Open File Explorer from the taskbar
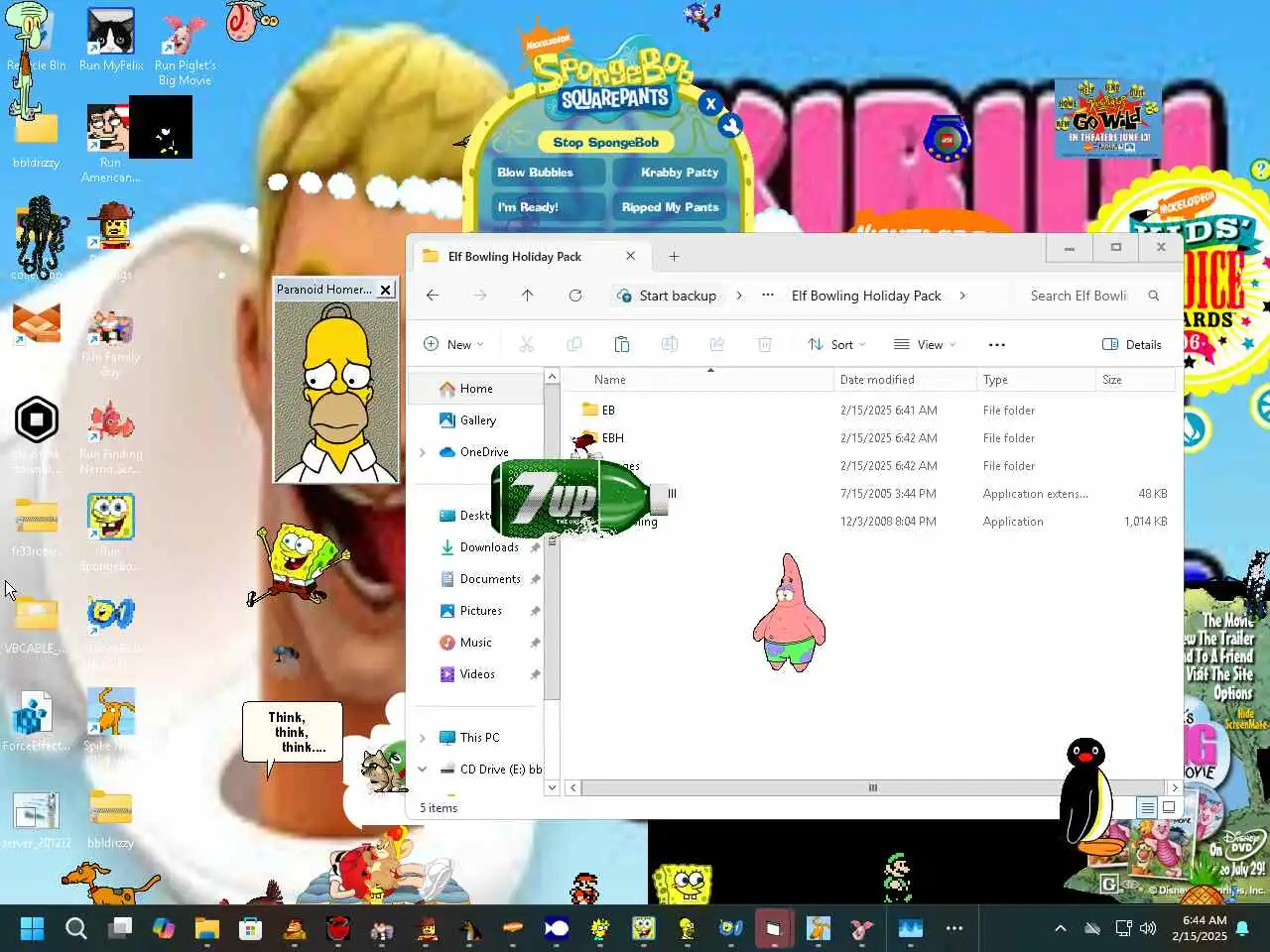1270x952 pixels. 206,928
